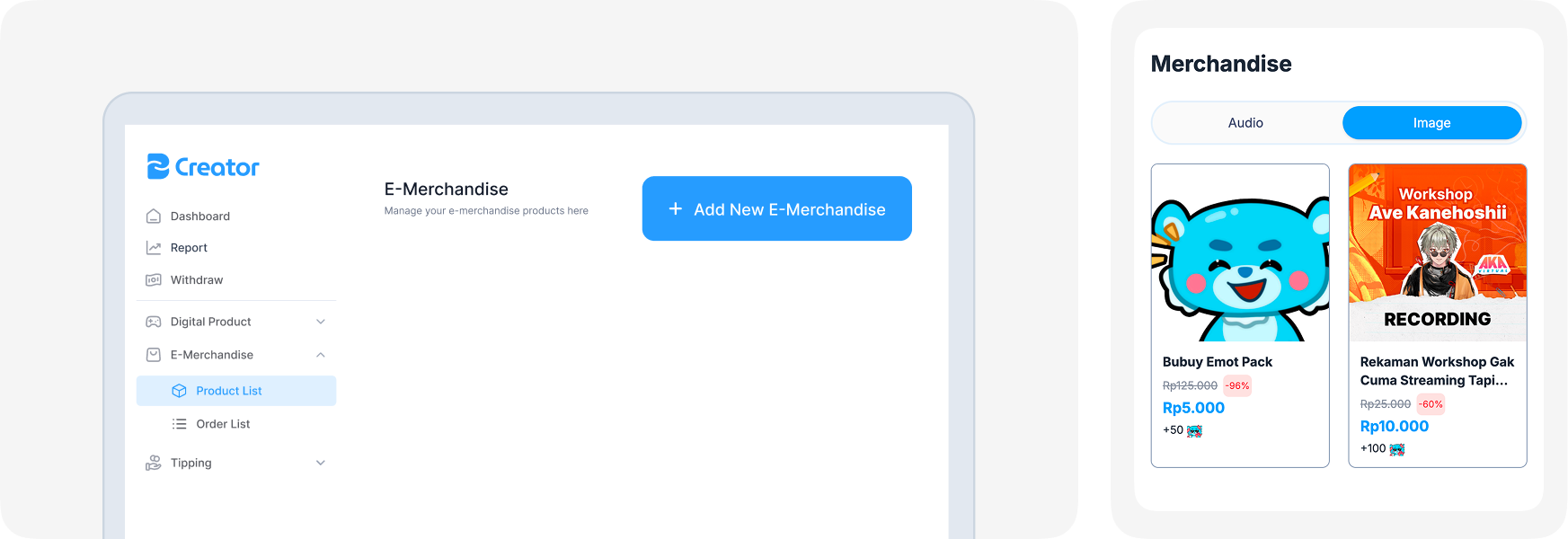Click the Withdraw cash icon
The height and width of the screenshot is (539, 1568).
(154, 280)
